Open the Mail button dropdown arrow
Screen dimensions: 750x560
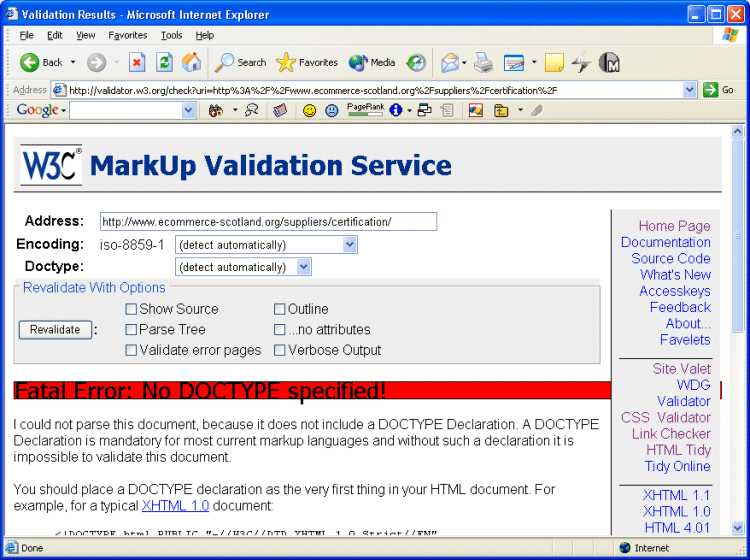click(x=464, y=63)
